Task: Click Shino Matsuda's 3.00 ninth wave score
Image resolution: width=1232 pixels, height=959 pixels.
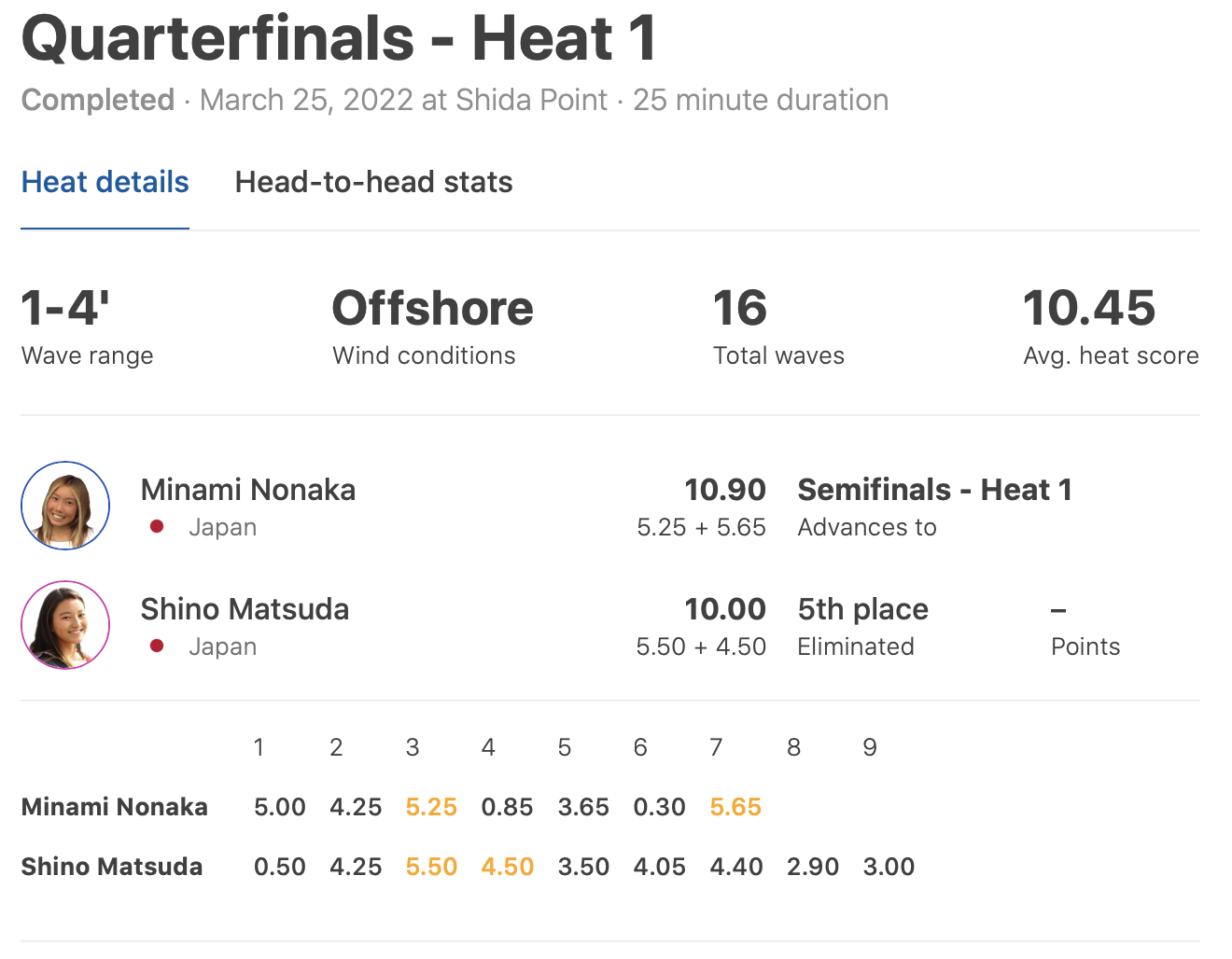Action: pyautogui.click(x=889, y=867)
